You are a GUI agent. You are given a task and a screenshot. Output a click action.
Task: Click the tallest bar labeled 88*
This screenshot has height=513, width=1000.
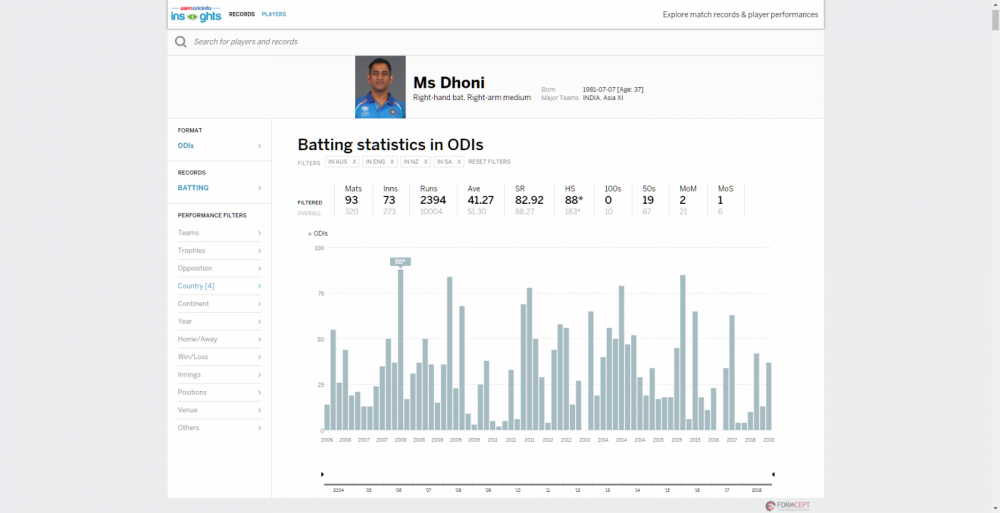point(401,350)
